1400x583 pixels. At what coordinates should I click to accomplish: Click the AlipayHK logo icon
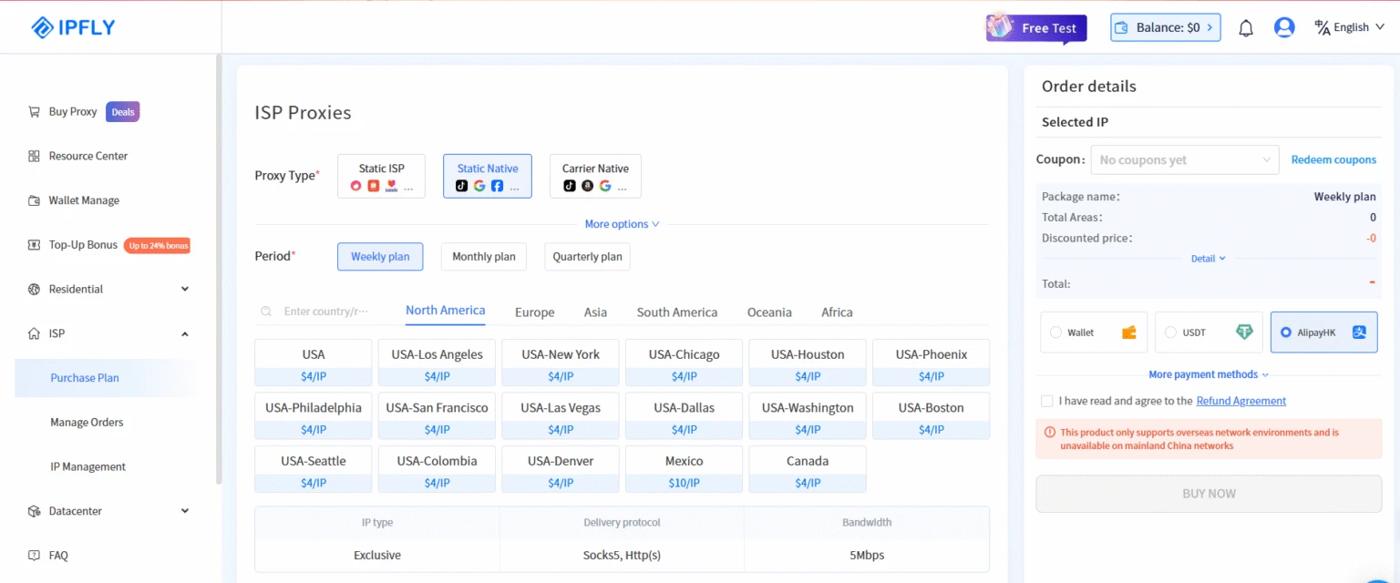[1359, 332]
